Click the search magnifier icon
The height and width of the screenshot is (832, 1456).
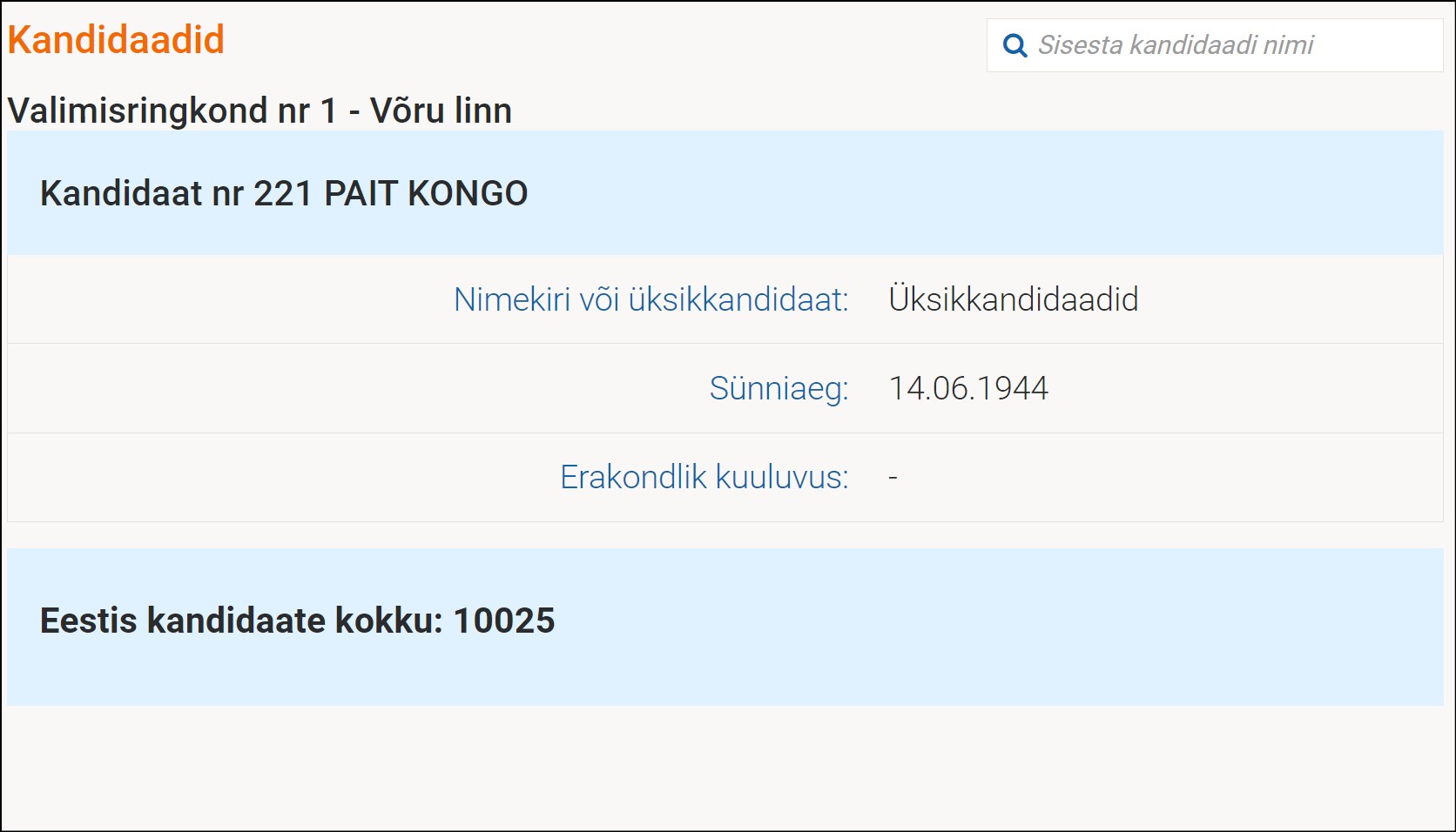tap(1014, 45)
